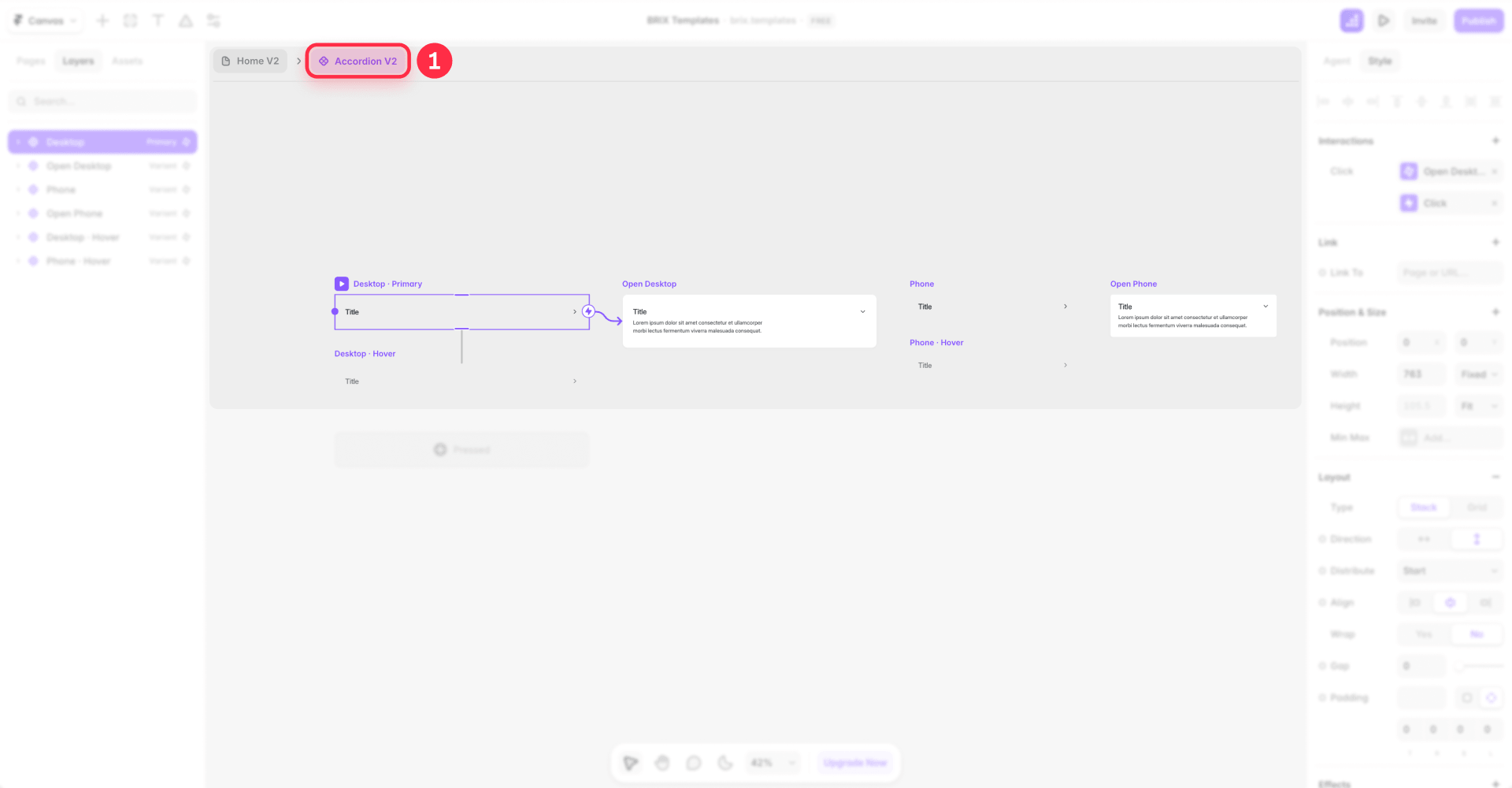Open the Distribute Start dropdown
The image size is (1512, 788).
coord(1451,571)
